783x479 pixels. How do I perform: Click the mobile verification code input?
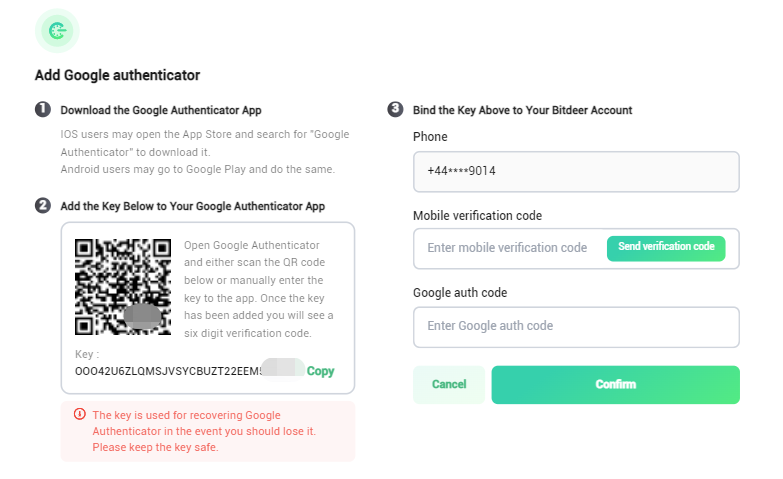(x=509, y=248)
